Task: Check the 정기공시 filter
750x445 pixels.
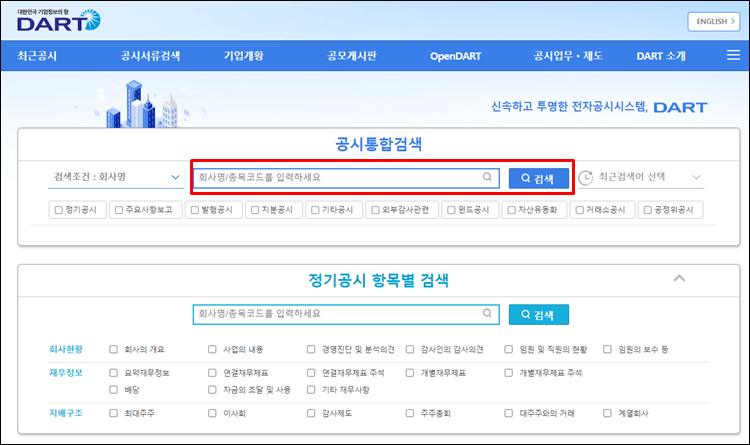Action: [59, 210]
